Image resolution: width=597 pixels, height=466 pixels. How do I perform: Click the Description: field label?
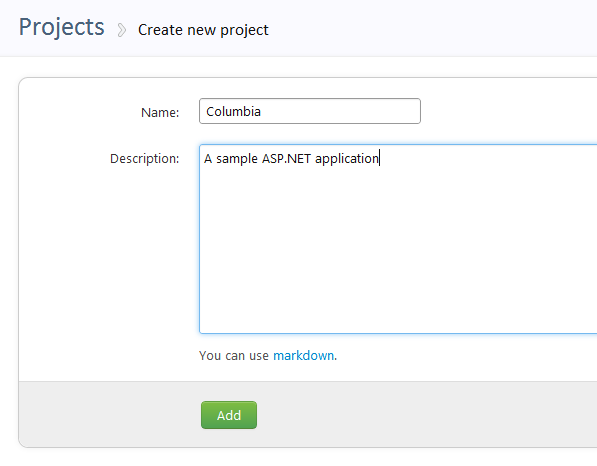tap(145, 158)
